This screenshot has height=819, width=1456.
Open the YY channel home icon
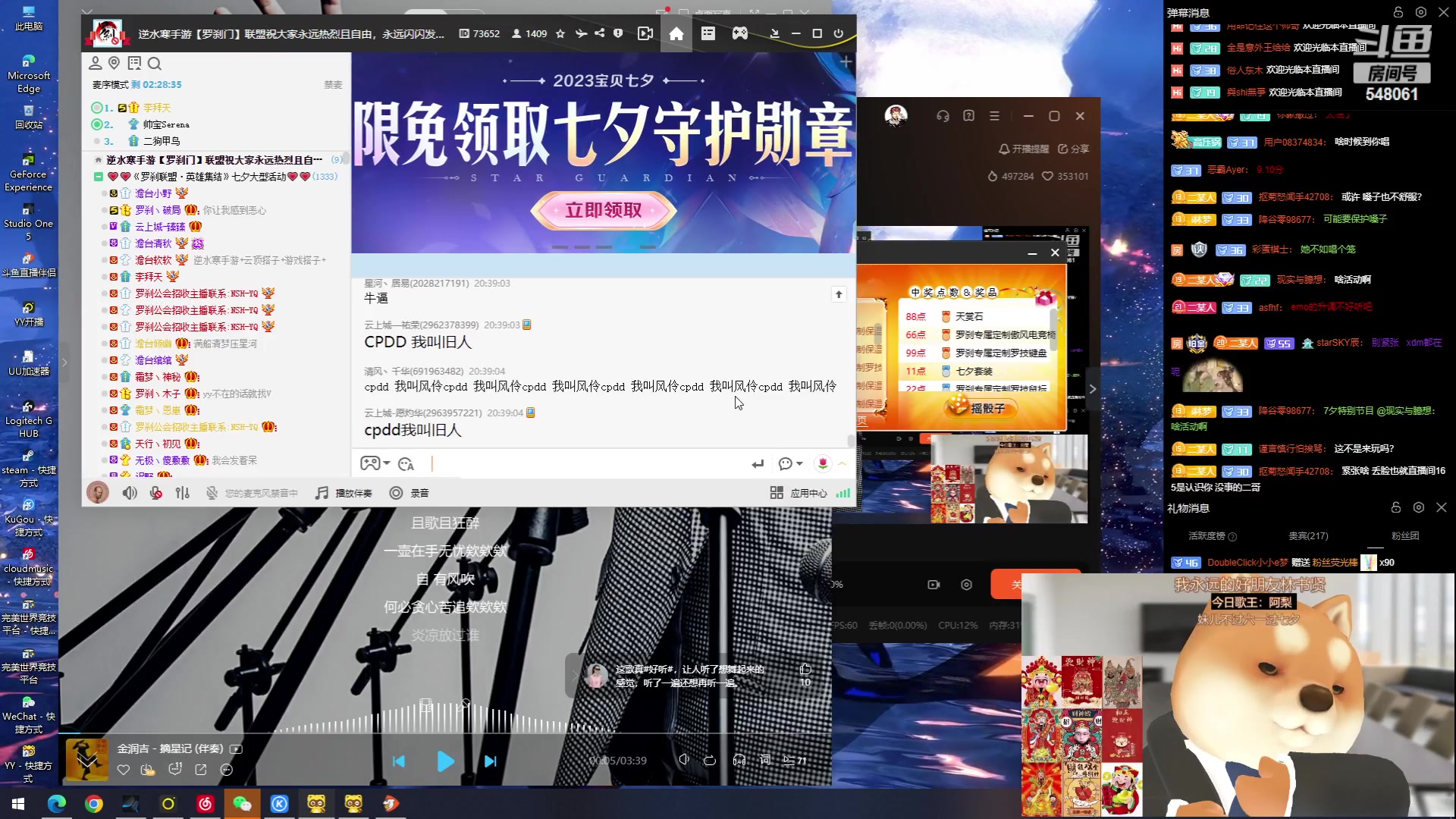point(676,33)
